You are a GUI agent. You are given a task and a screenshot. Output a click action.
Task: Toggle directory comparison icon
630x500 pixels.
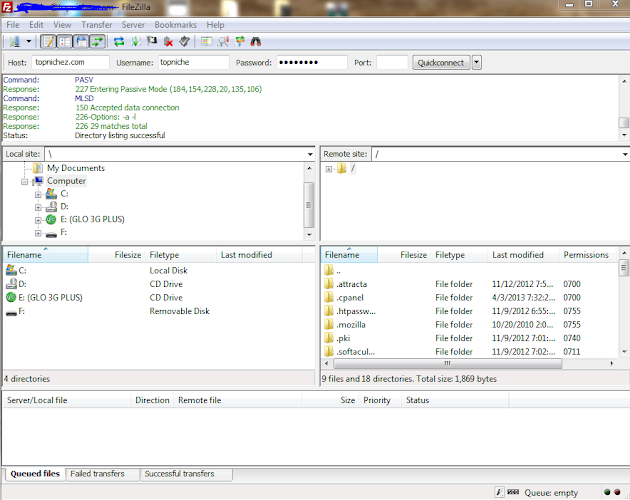[223, 41]
